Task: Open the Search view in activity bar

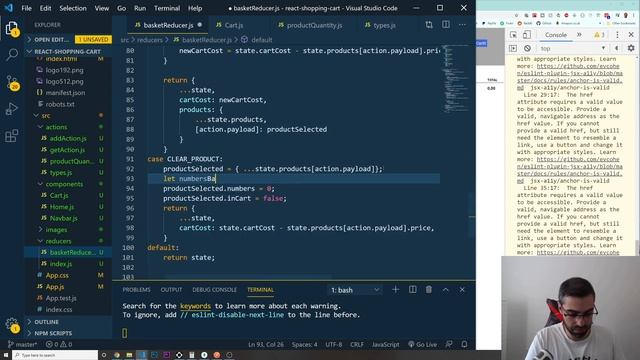Action: [x=12, y=54]
